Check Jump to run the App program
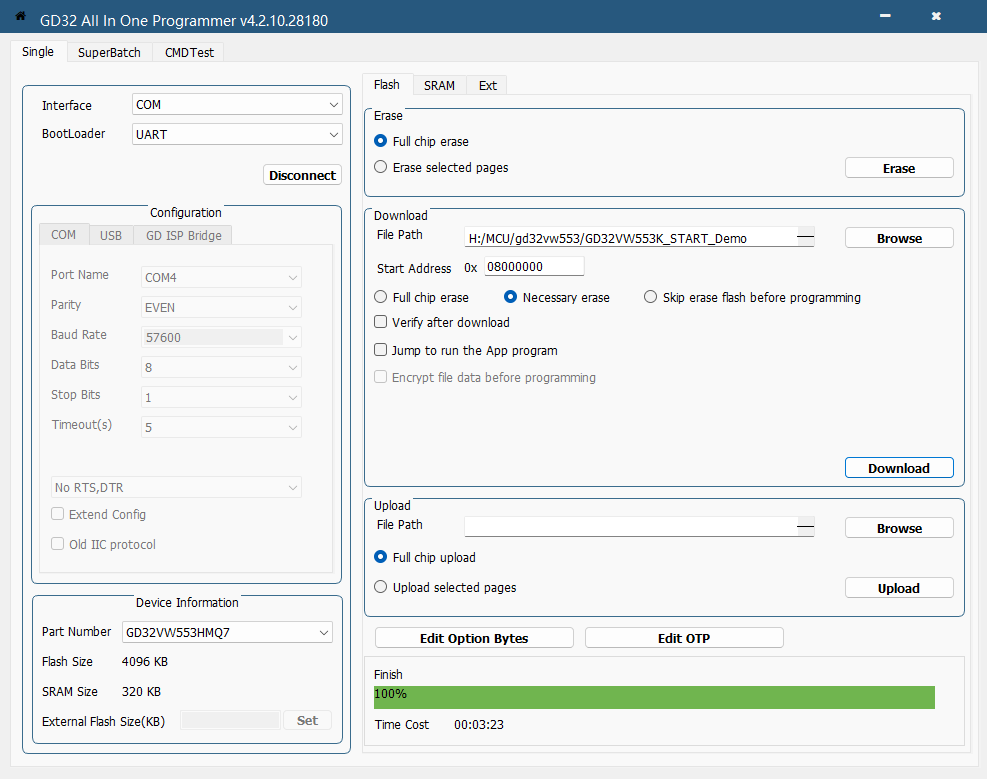Image resolution: width=987 pixels, height=779 pixels. click(380, 350)
